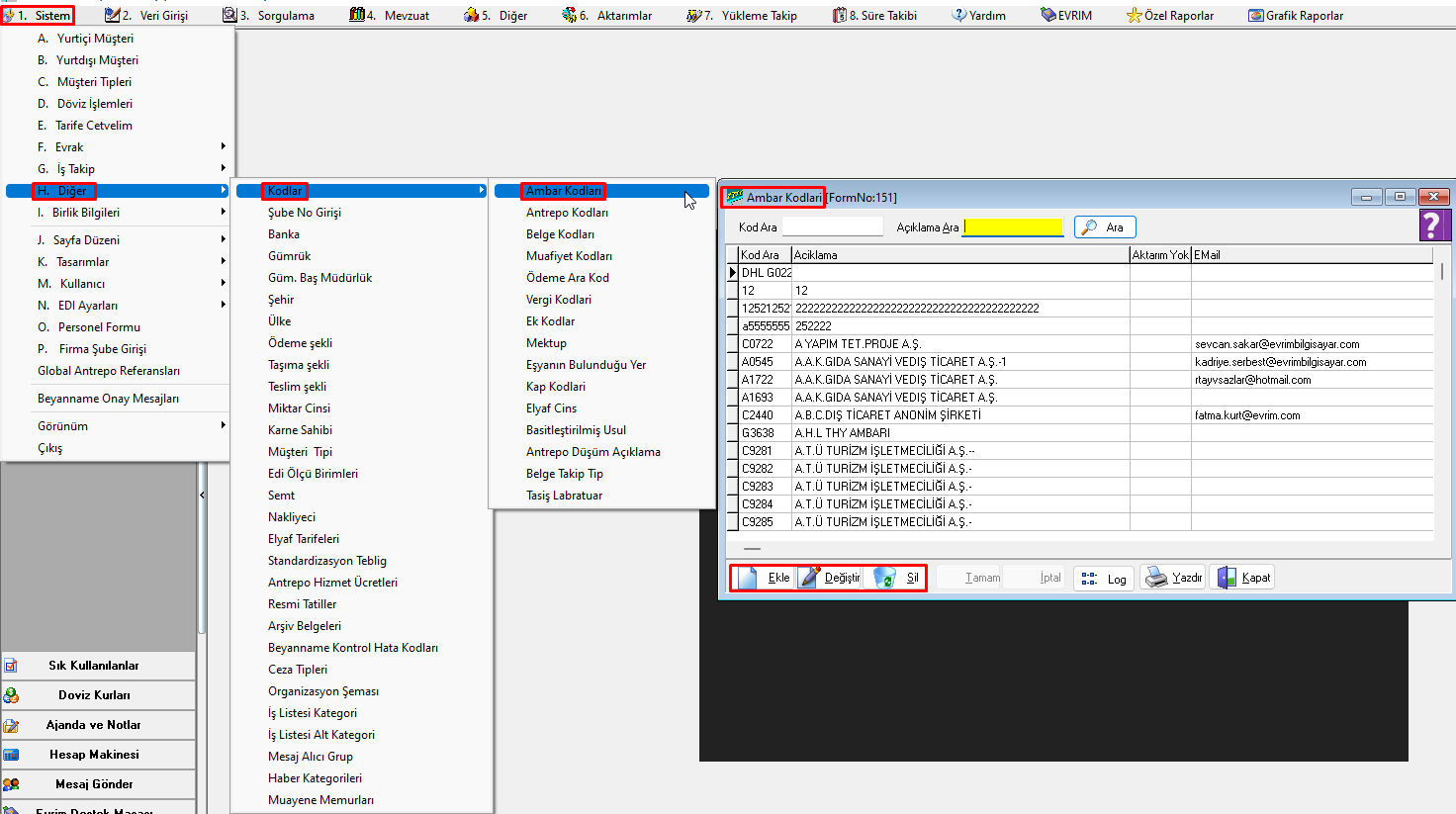Click the Sorgulama magnifier icon
The width and height of the screenshot is (1456, 814).
[229, 15]
